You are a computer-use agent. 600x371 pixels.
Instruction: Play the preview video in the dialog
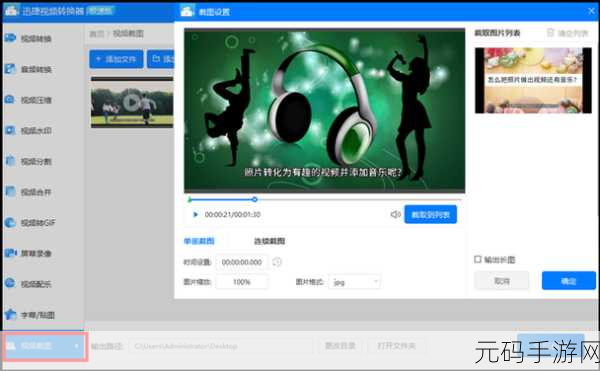click(x=195, y=215)
